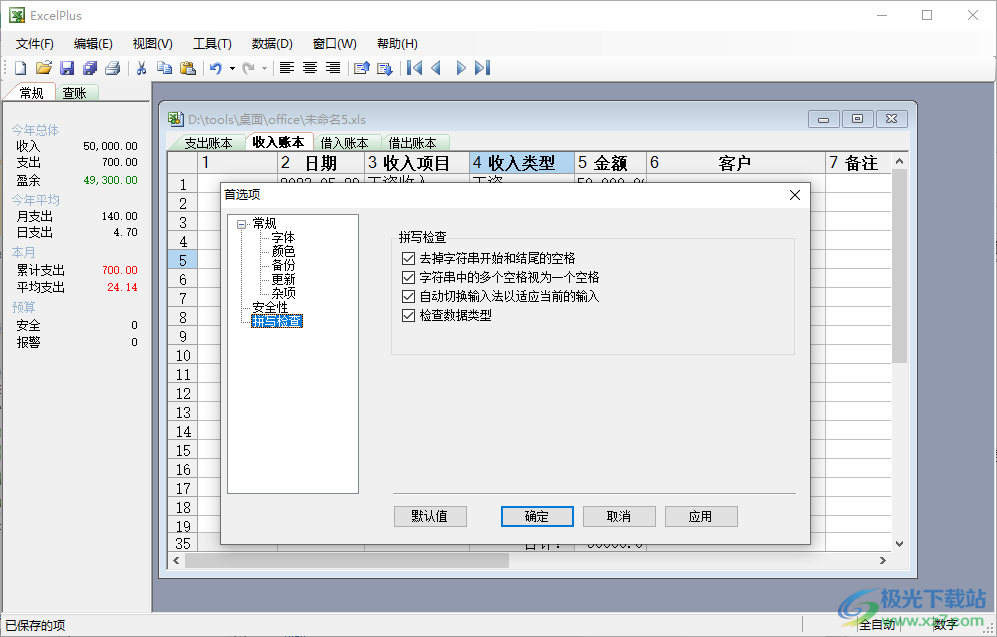The image size is (997, 637).
Task: Select 拼写检查 in preferences tree
Action: pyautogui.click(x=277, y=321)
